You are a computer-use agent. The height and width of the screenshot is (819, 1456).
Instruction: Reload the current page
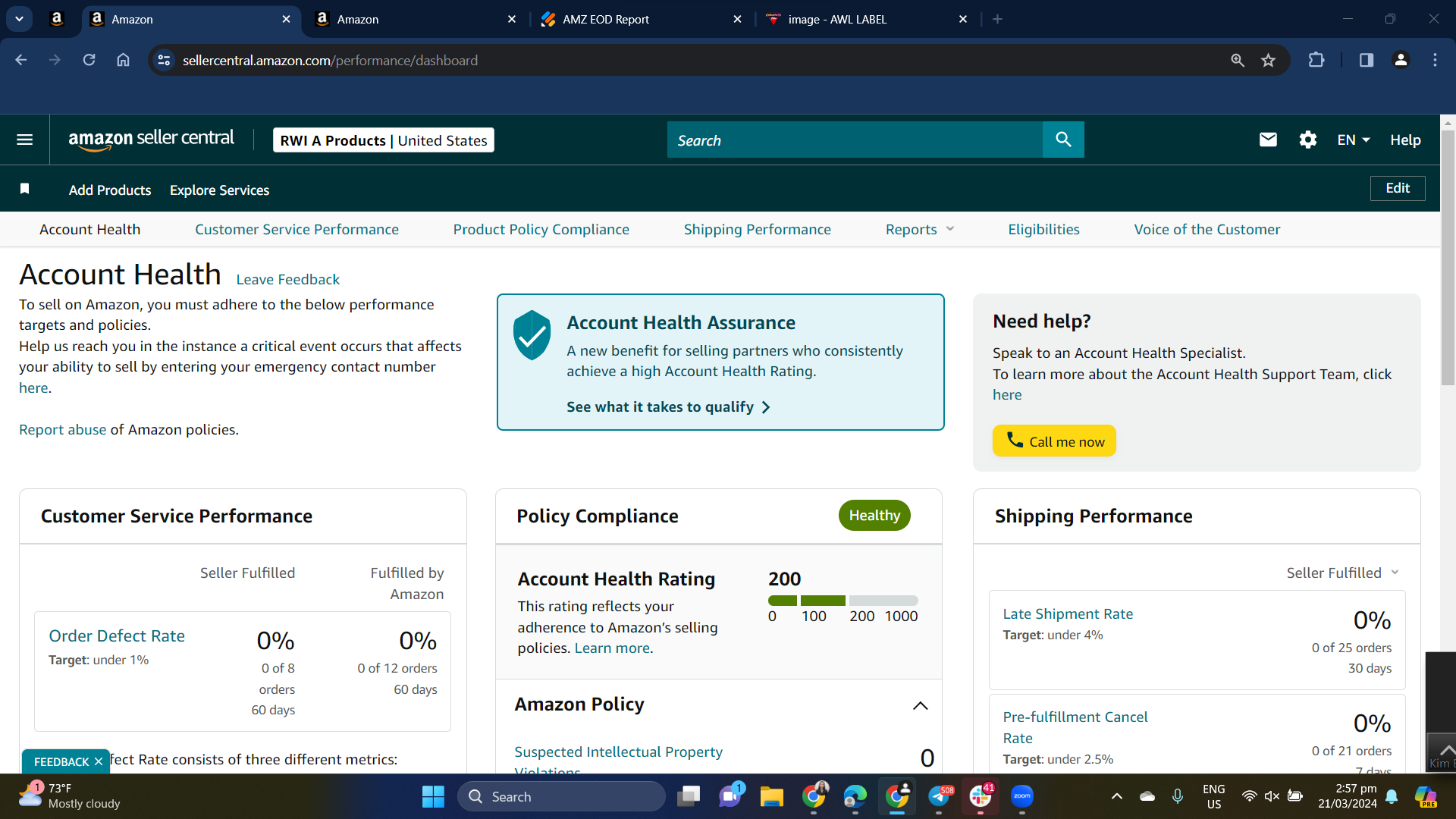pyautogui.click(x=89, y=60)
